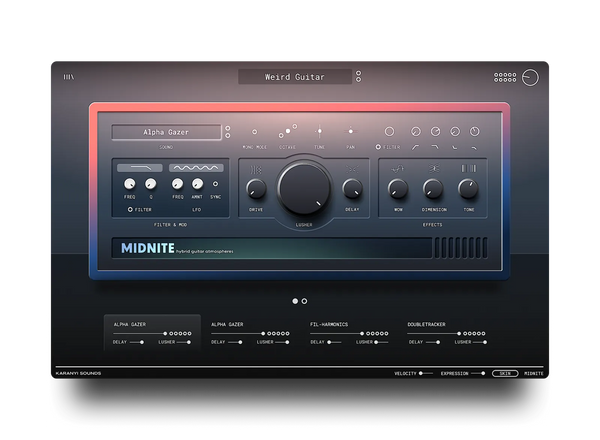Toggle the Filter power beside the envelope knobs
Image resolution: width=600 pixels, height=440 pixels.
(378, 147)
